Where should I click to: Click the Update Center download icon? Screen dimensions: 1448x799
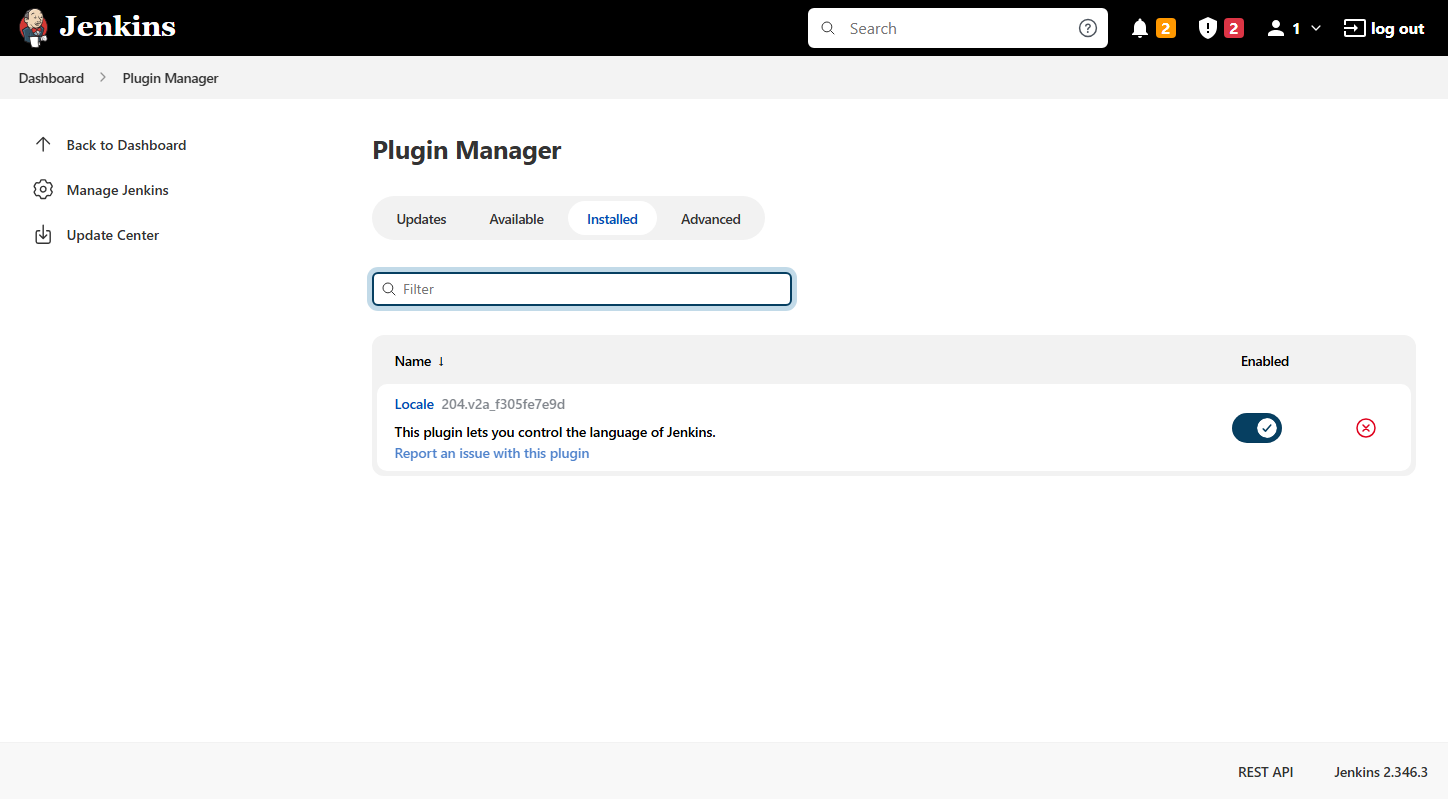coord(43,235)
